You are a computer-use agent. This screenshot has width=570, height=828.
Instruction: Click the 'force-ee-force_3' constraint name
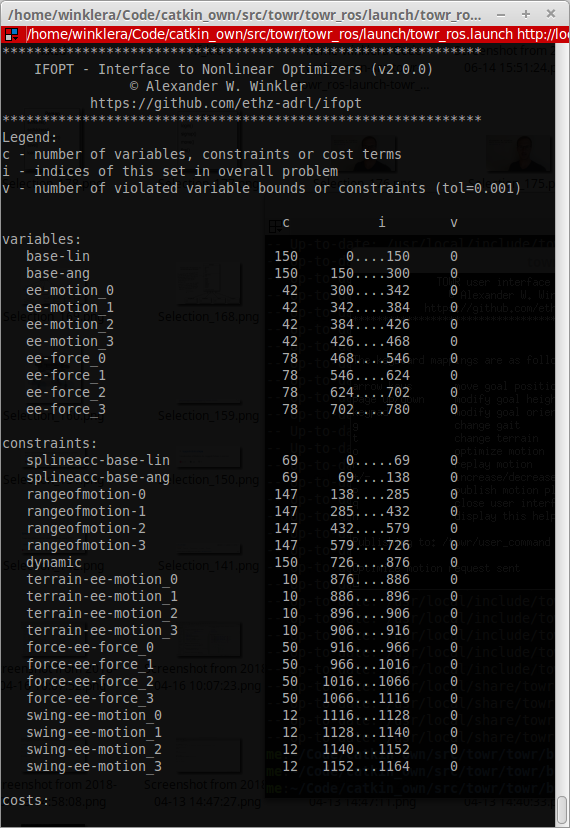click(x=90, y=698)
